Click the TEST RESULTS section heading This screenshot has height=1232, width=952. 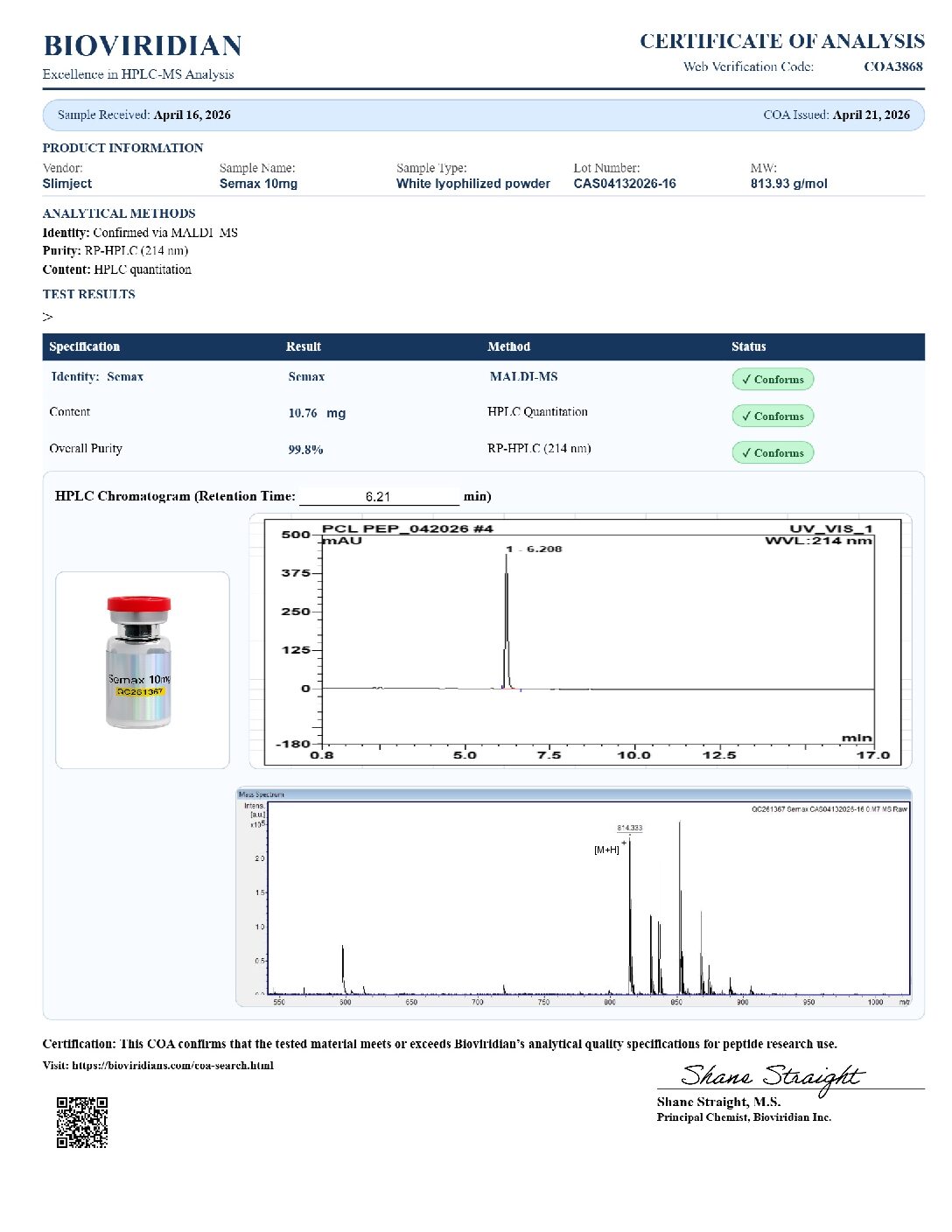coord(89,294)
